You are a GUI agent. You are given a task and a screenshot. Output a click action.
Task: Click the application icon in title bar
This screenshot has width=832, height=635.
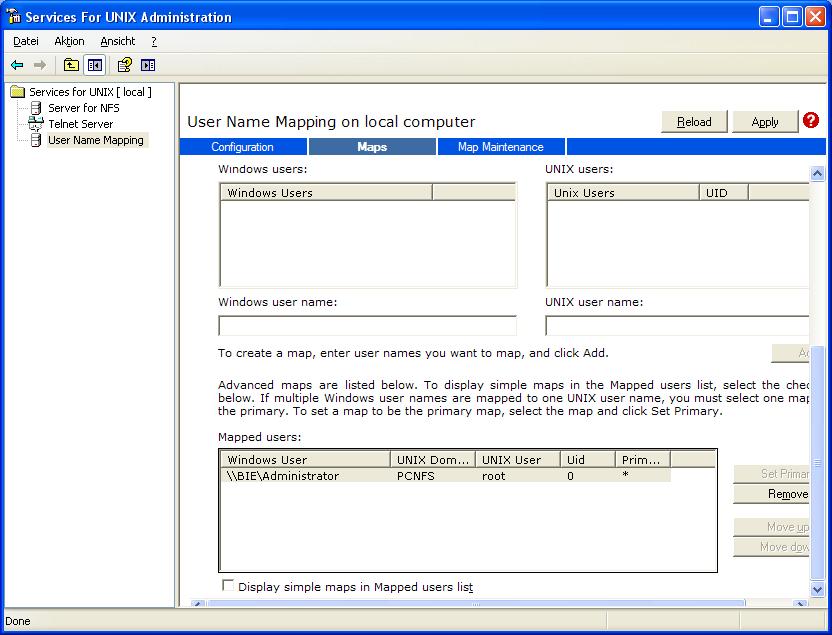tap(13, 16)
